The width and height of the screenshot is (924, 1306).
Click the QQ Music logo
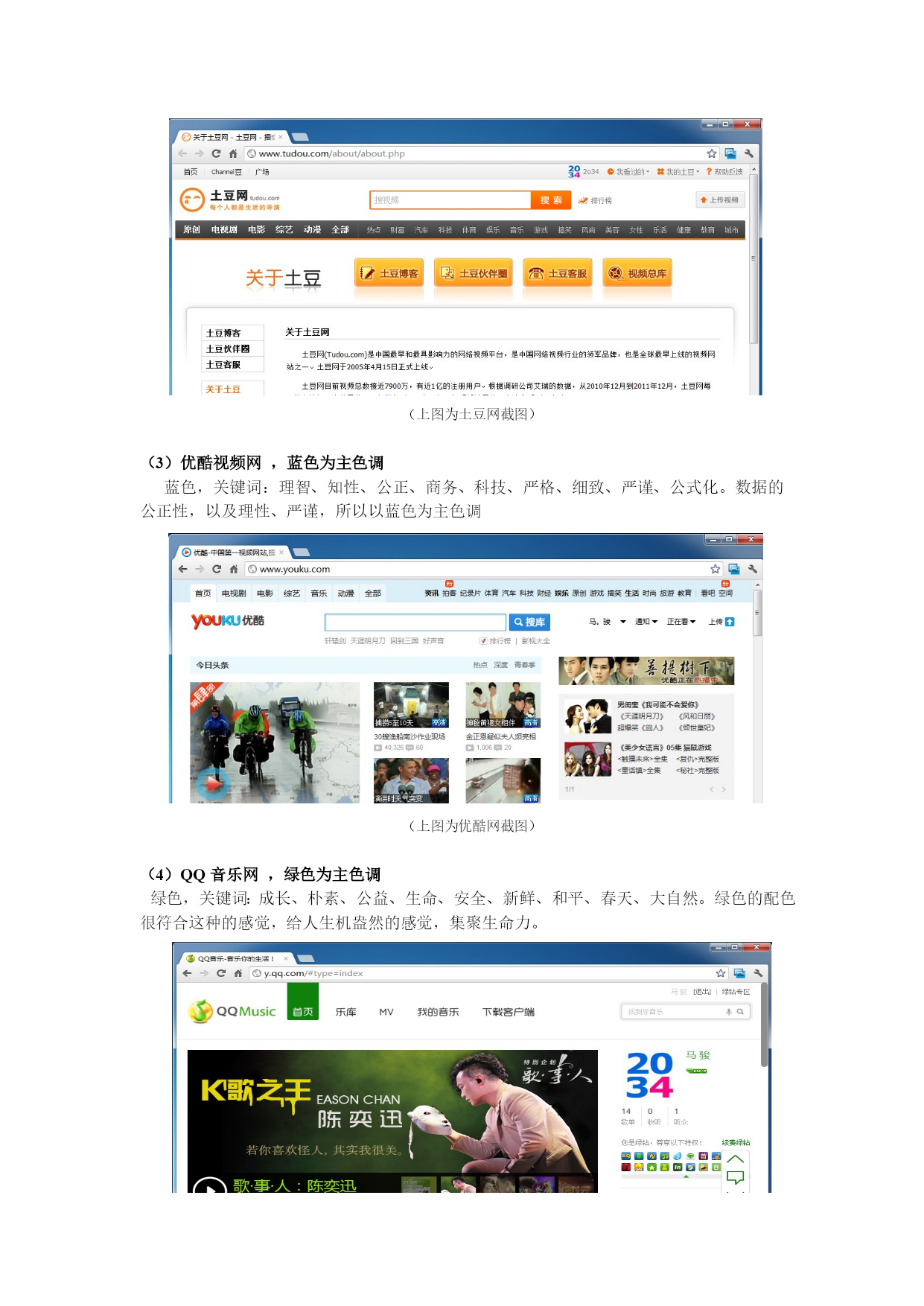(x=232, y=1011)
